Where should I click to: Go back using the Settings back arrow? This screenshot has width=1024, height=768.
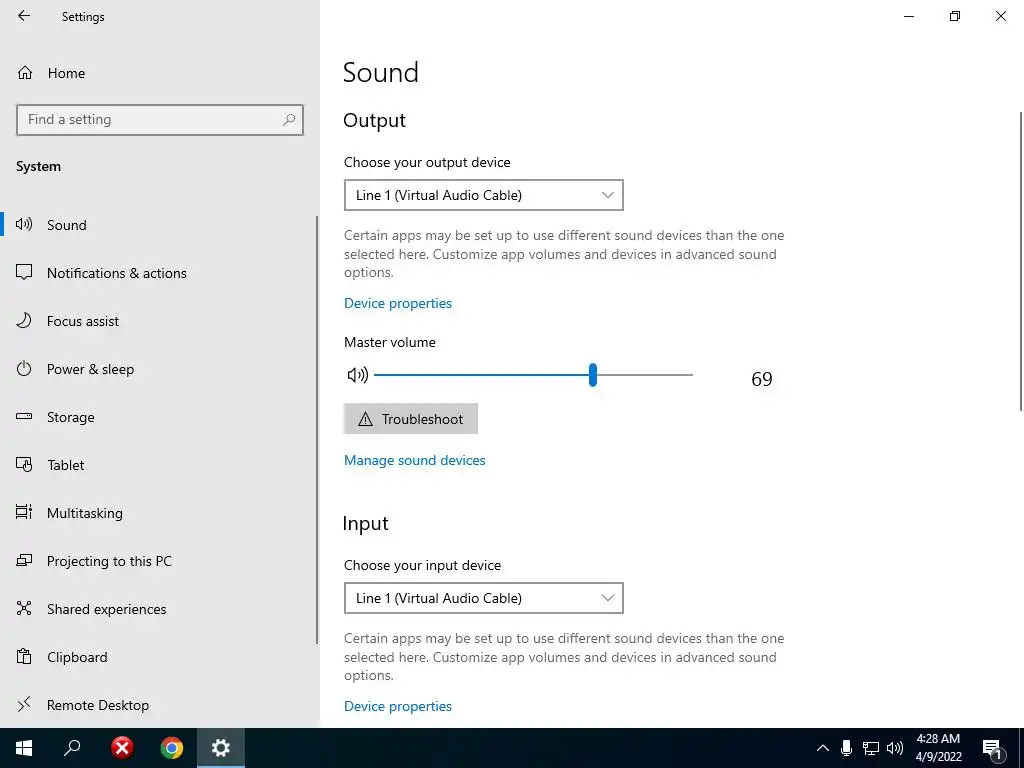tap(24, 16)
